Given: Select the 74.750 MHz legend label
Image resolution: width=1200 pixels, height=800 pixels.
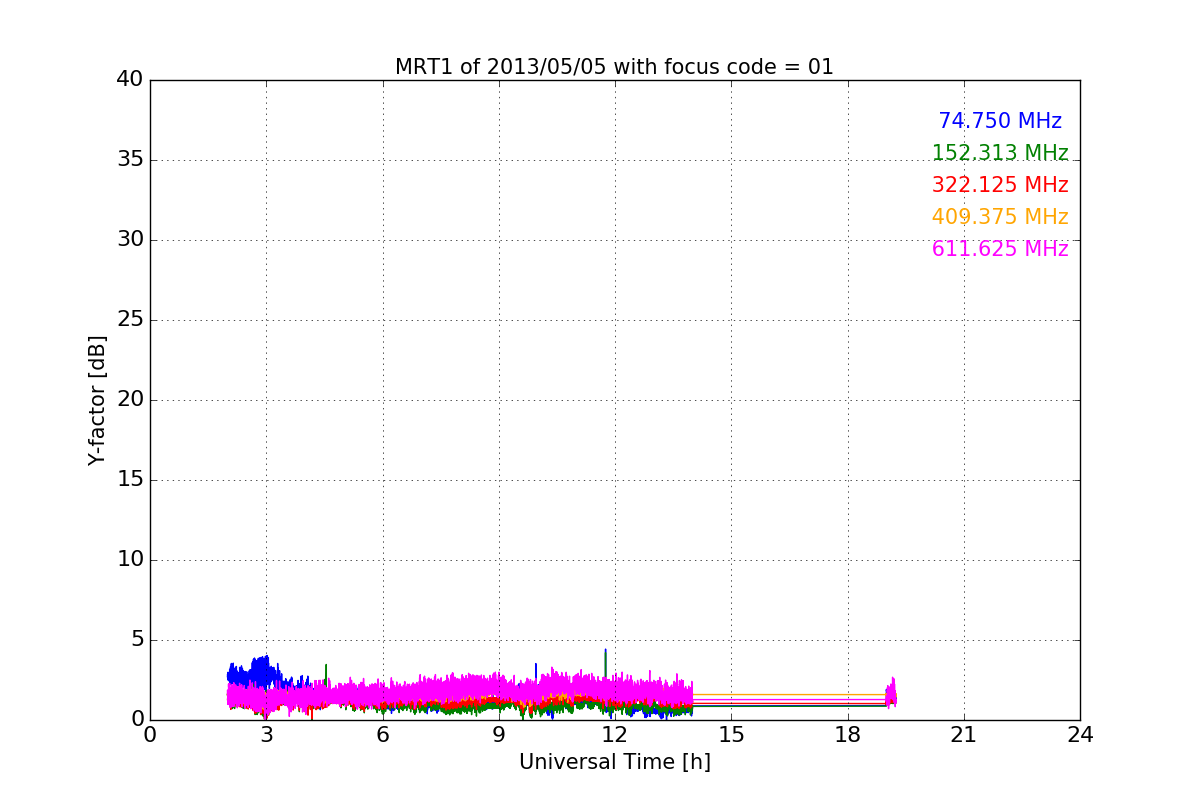Looking at the screenshot, I should point(1000,121).
